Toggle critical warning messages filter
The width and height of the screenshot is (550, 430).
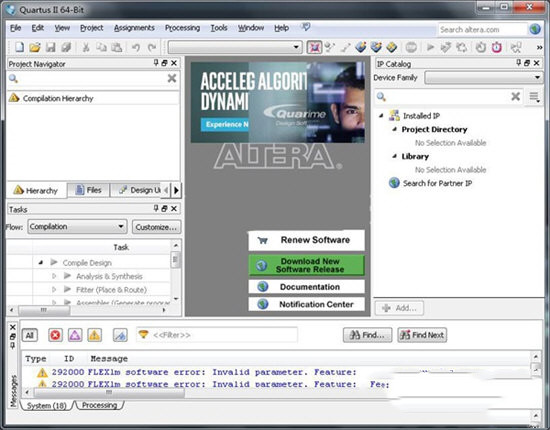tap(75, 335)
